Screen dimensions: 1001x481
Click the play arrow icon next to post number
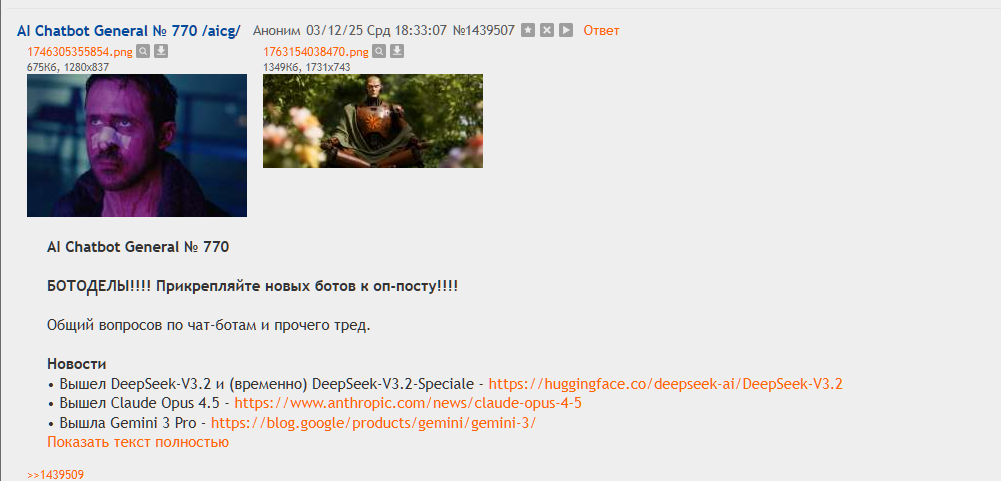pos(566,30)
